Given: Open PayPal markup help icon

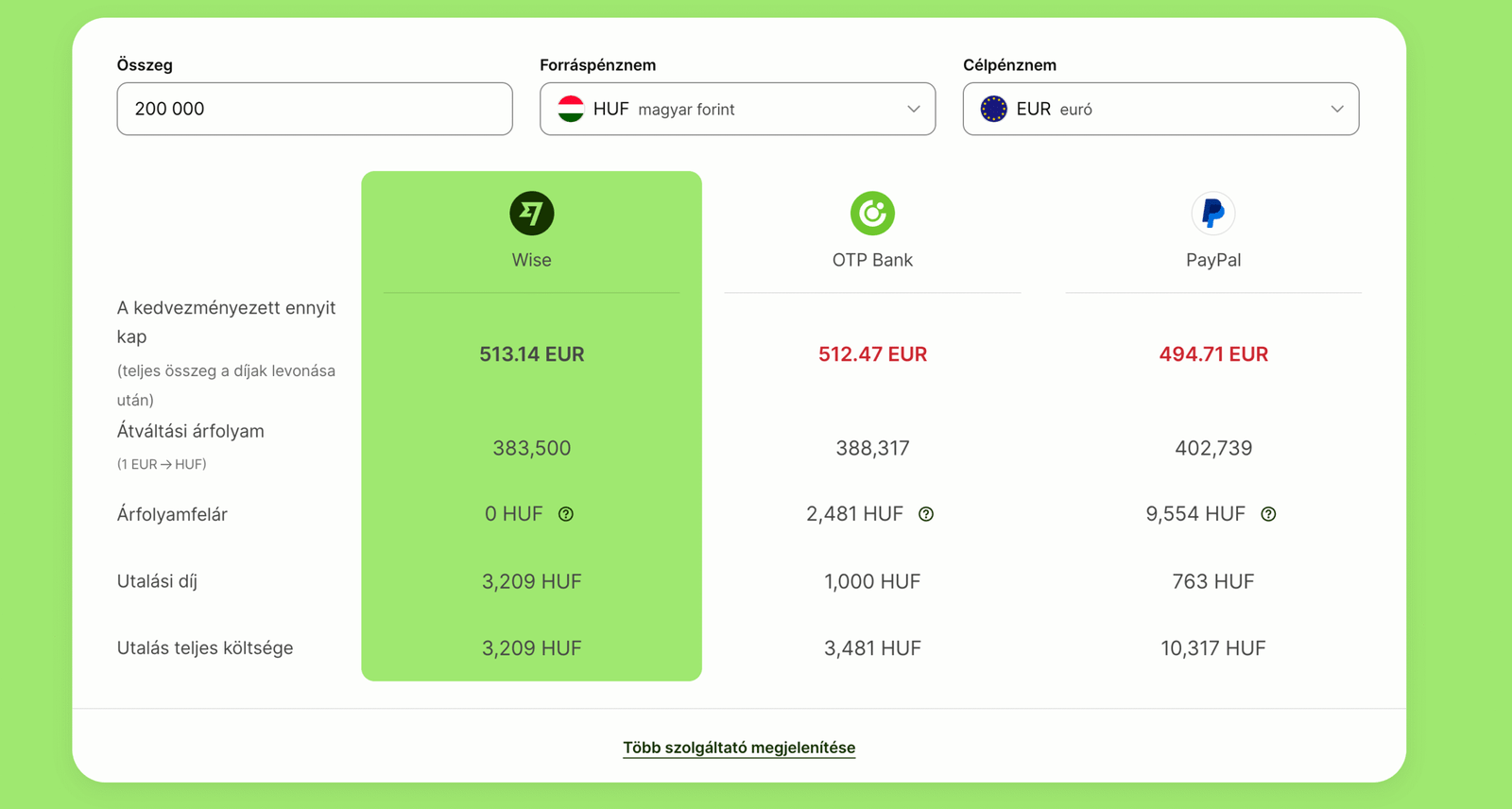Looking at the screenshot, I should point(1268,514).
